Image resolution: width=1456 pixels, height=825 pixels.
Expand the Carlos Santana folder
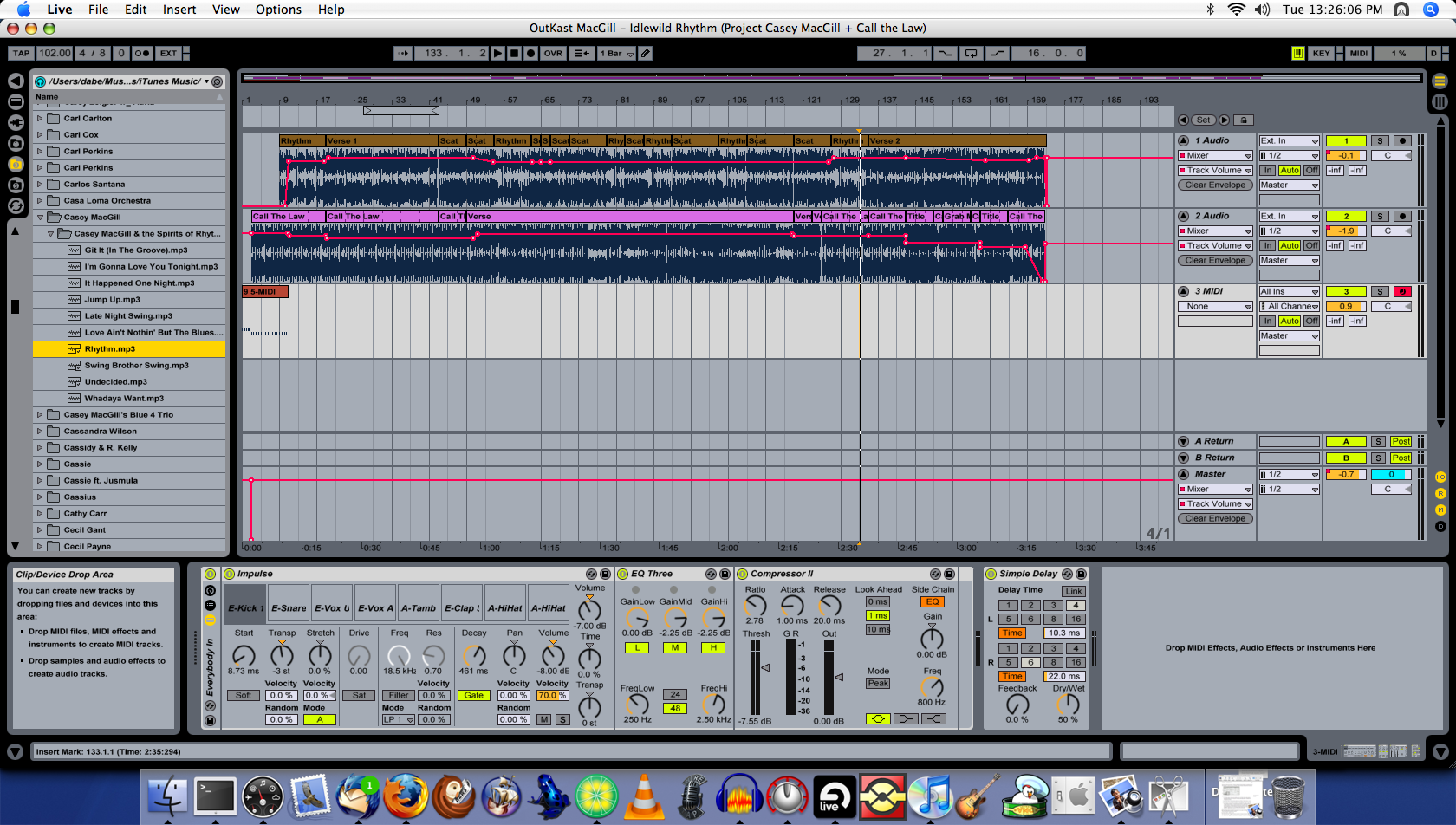(39, 185)
